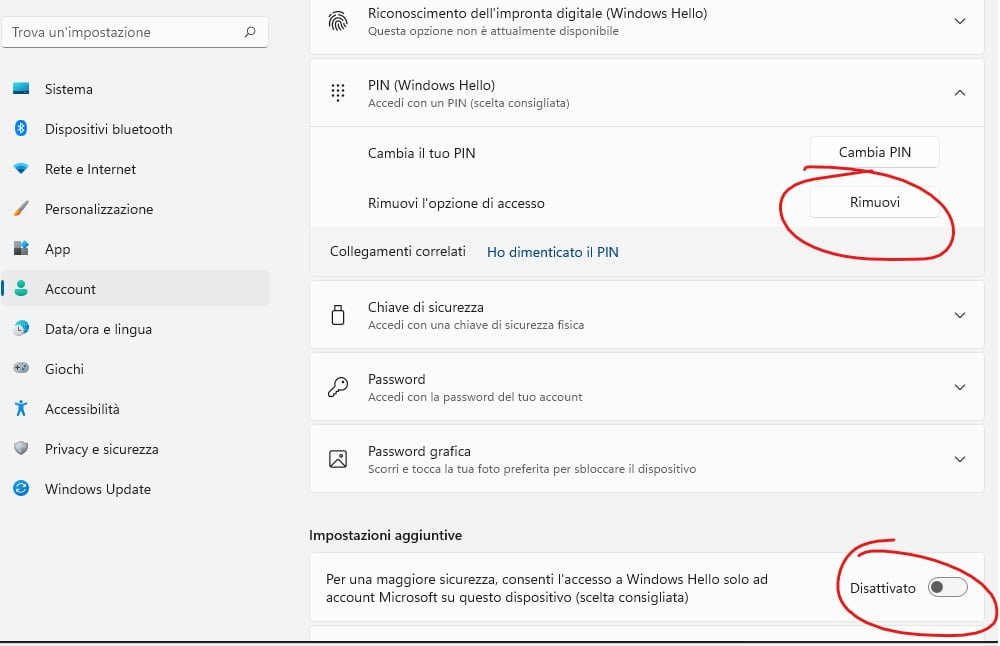This screenshot has height=646, width=1000.
Task: Open Sistema settings
Action: coord(135,89)
